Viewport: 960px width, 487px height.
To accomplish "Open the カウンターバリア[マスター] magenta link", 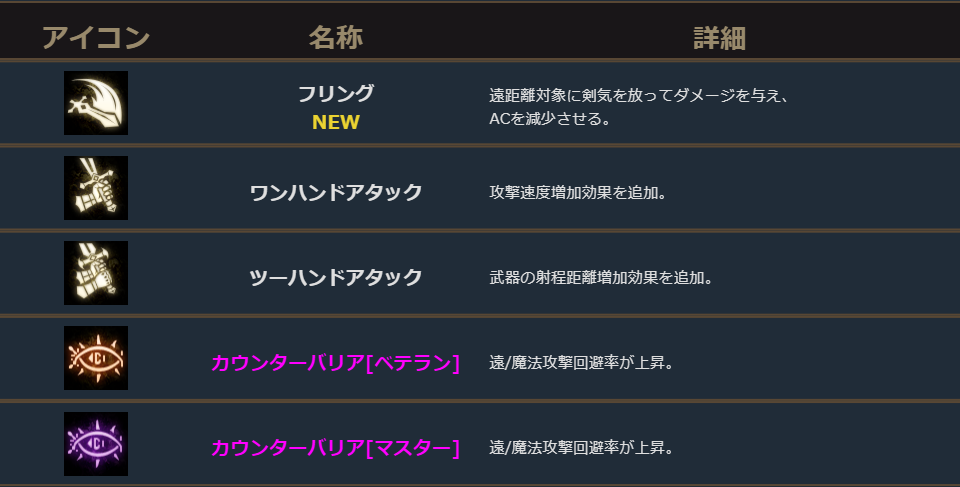I will click(x=335, y=447).
